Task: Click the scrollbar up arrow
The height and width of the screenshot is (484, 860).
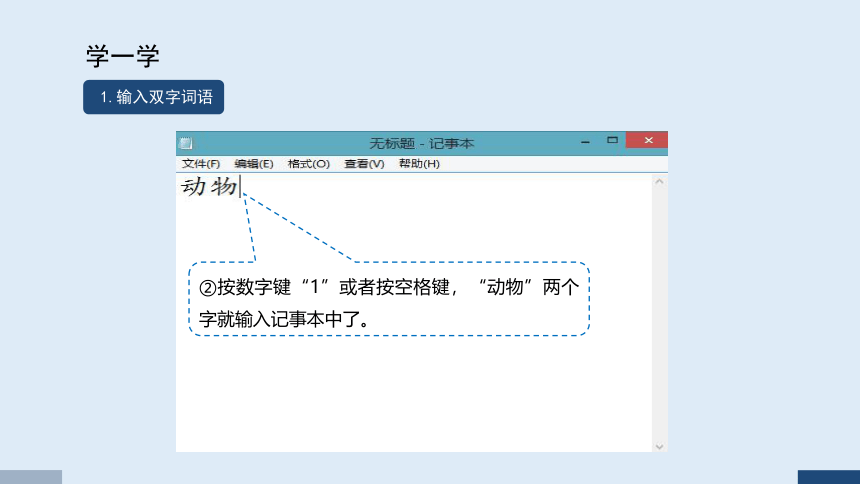Action: (x=659, y=182)
